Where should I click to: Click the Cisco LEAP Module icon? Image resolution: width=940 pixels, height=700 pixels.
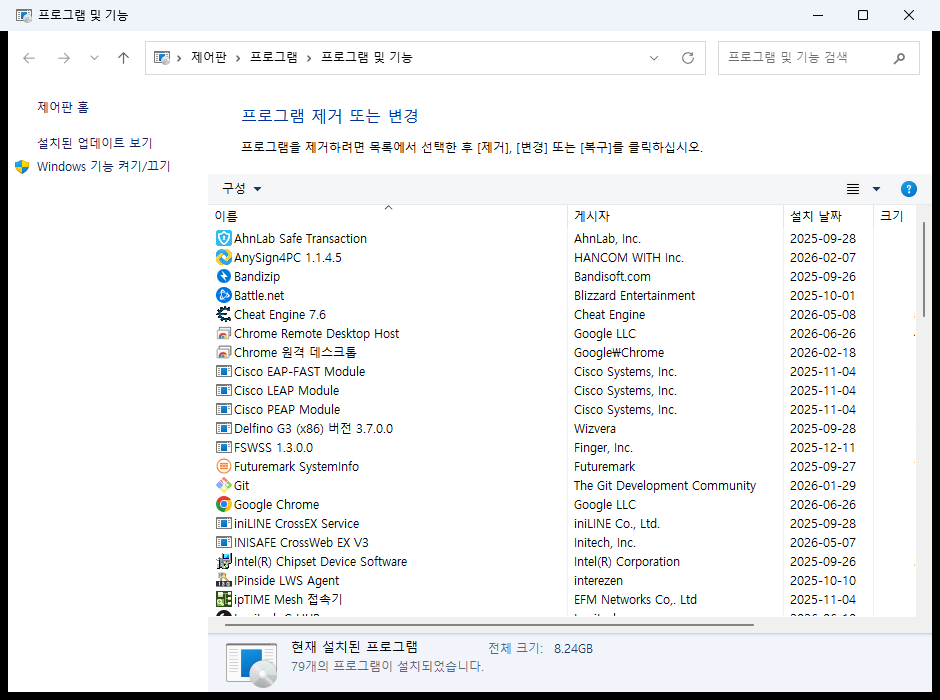(224, 391)
